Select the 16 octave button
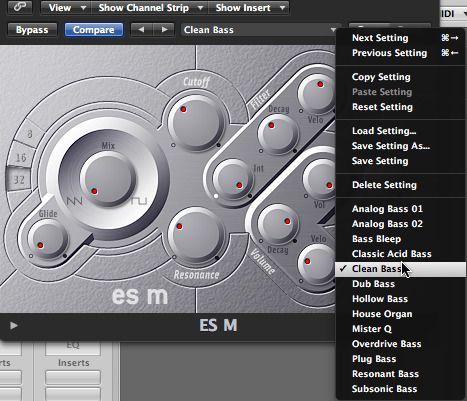The height and width of the screenshot is (401, 467). 21,157
